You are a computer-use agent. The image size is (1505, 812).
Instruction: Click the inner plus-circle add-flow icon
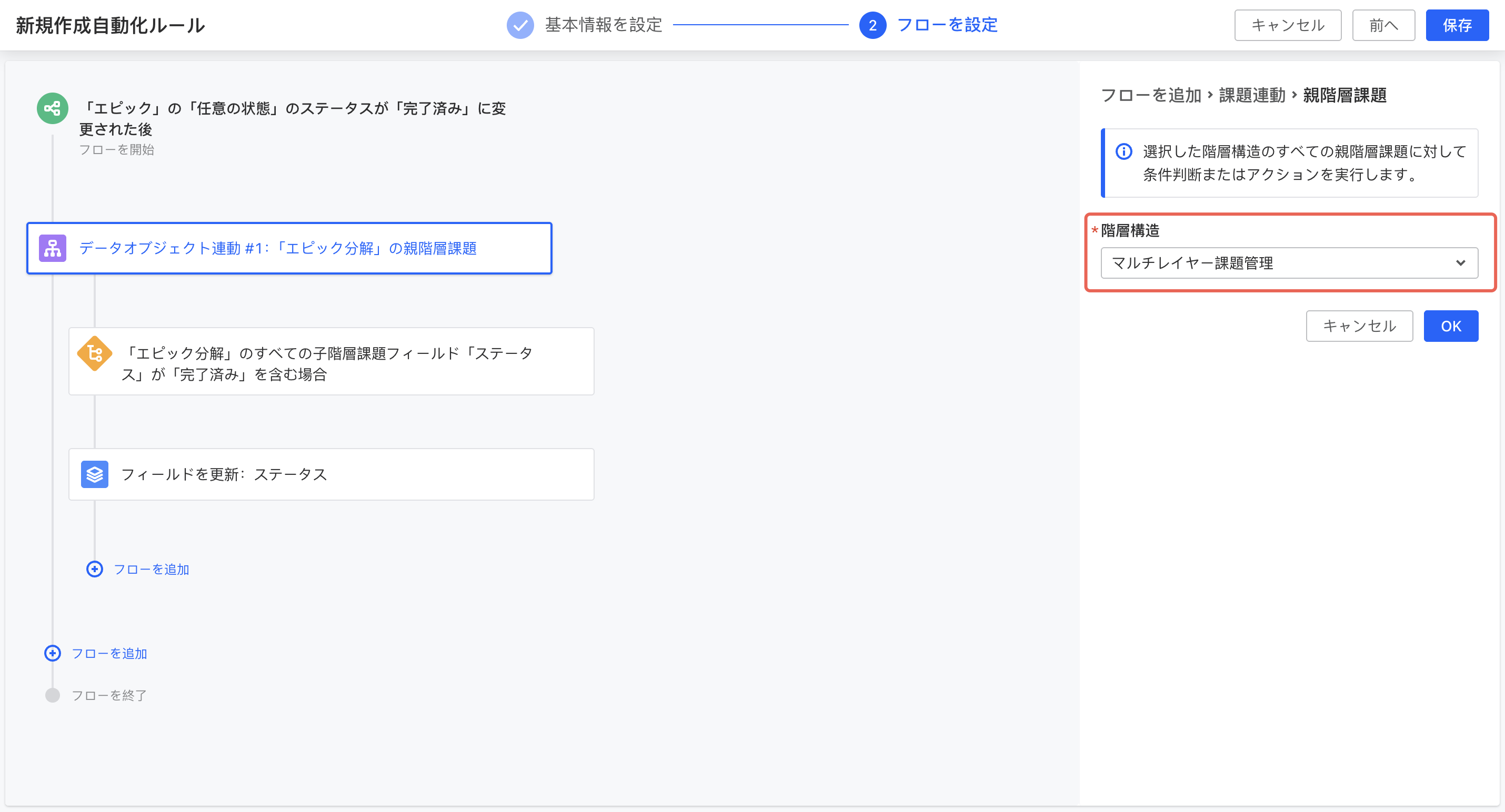point(94,569)
